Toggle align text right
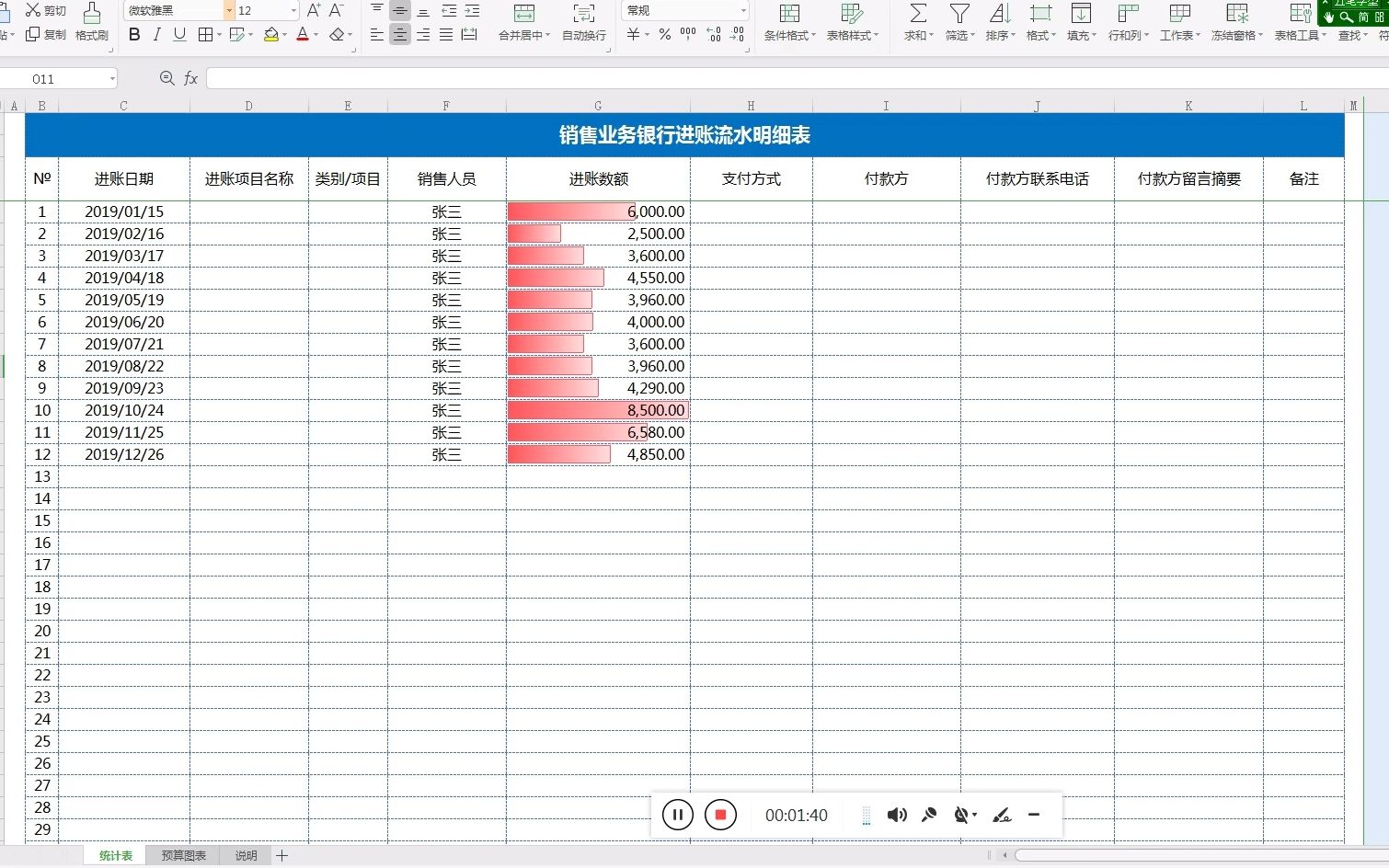Image resolution: width=1389 pixels, height=868 pixels. tap(423, 34)
